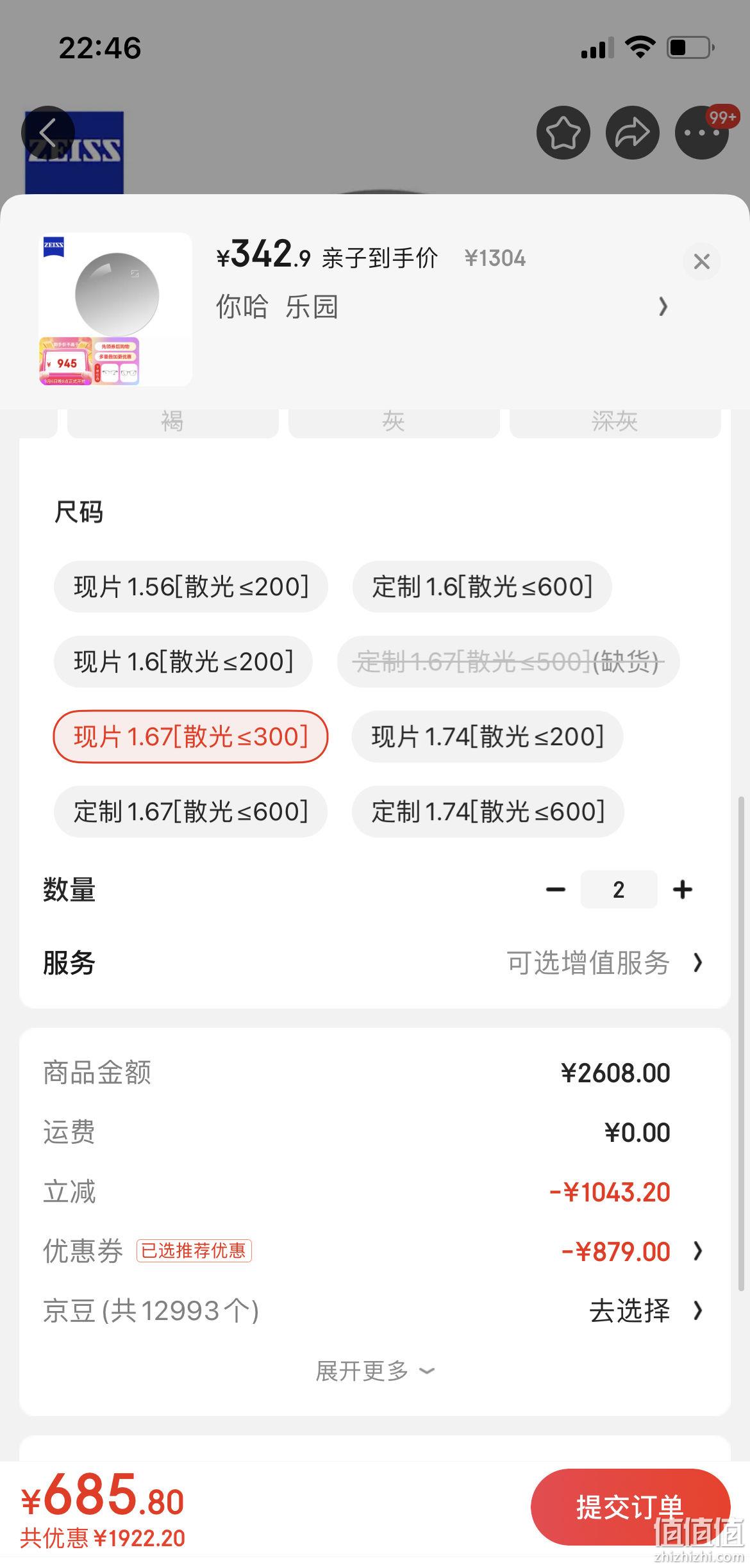Screen dimensions: 750x1568
Task: Select size 现片1.74[散光≤200]
Action: tap(487, 736)
